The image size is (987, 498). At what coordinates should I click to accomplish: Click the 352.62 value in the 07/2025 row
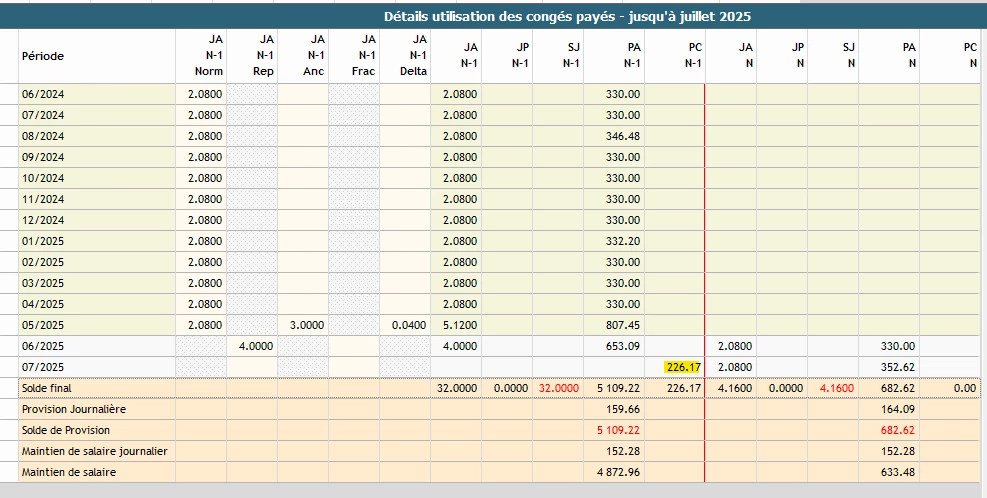[x=898, y=367]
